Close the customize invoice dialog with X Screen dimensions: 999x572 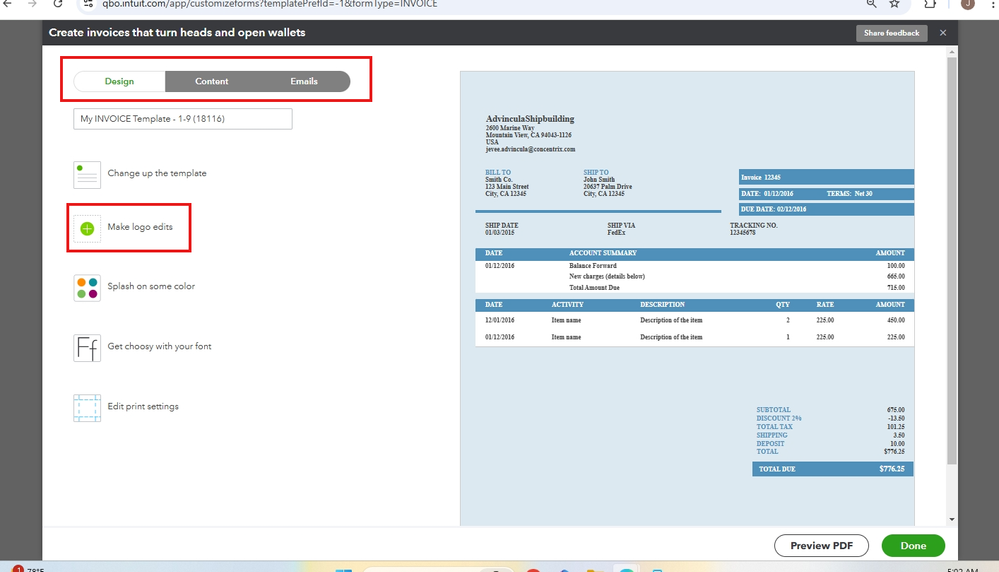[943, 32]
